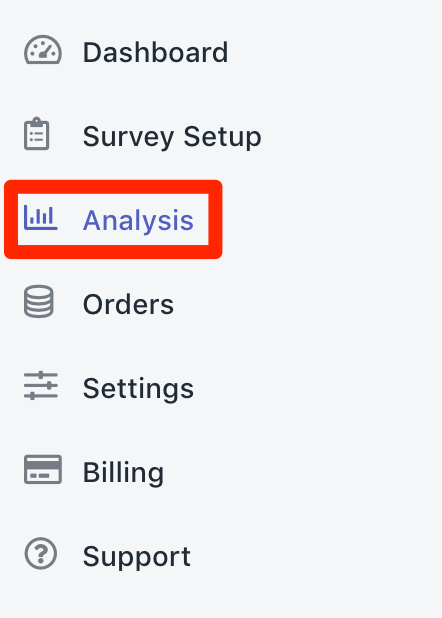Open the Billing section label
The width and height of the screenshot is (442, 618).
123,472
